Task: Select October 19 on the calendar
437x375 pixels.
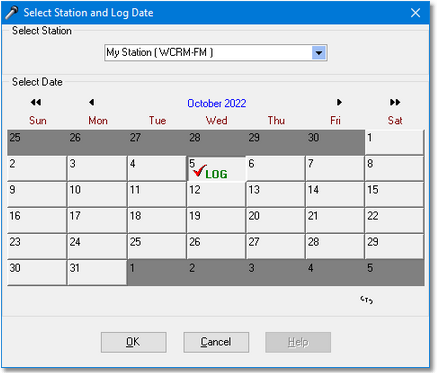Action: [216, 220]
